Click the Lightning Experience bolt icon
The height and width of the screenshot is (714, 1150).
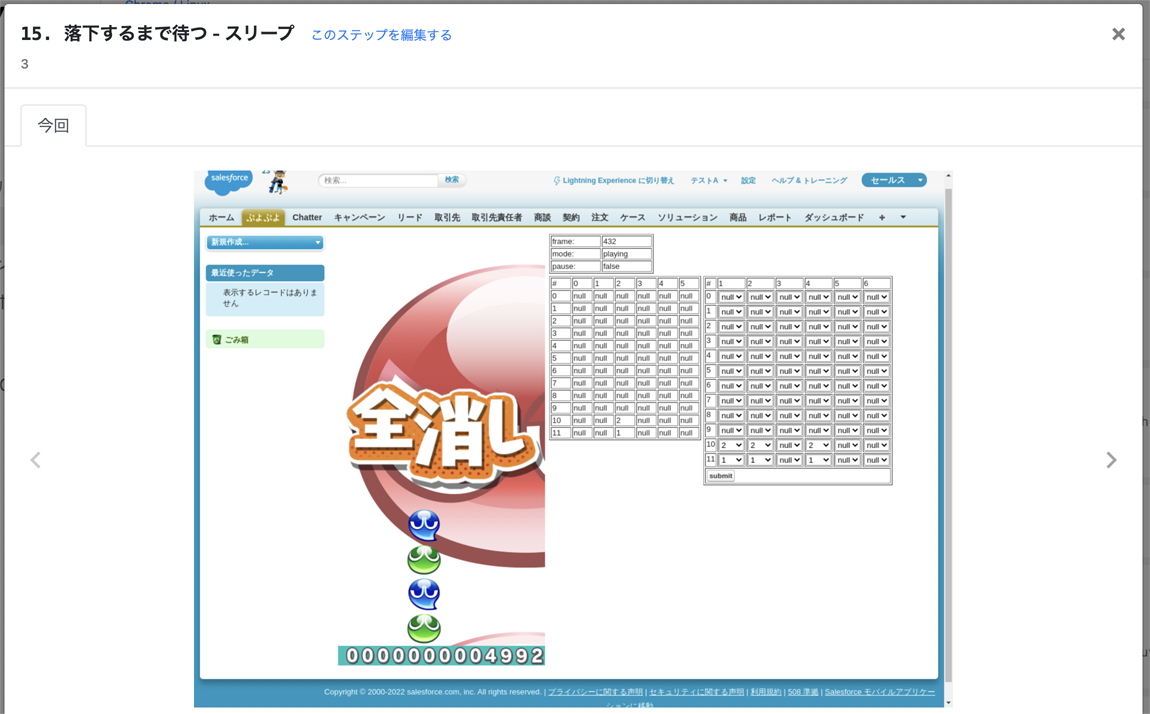[x=557, y=180]
